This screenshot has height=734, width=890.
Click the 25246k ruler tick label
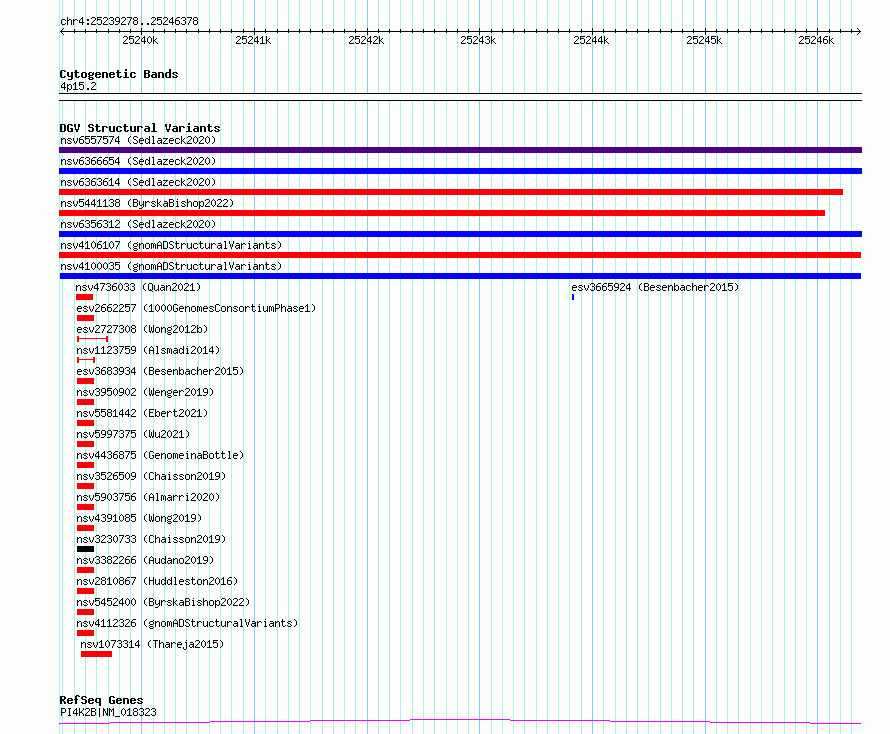tap(816, 40)
